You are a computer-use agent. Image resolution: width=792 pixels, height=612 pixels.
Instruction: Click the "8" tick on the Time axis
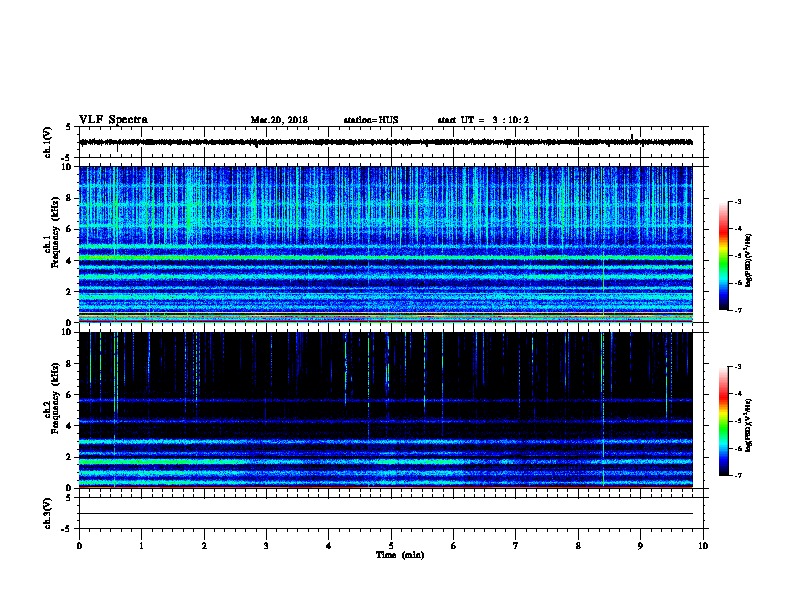pyautogui.click(x=578, y=546)
